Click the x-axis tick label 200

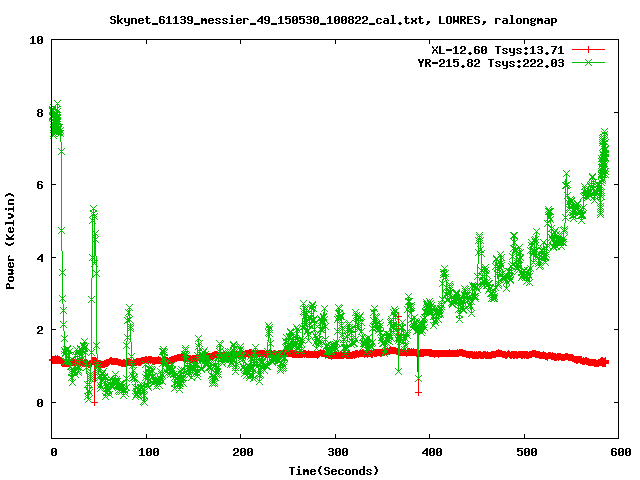point(241,452)
